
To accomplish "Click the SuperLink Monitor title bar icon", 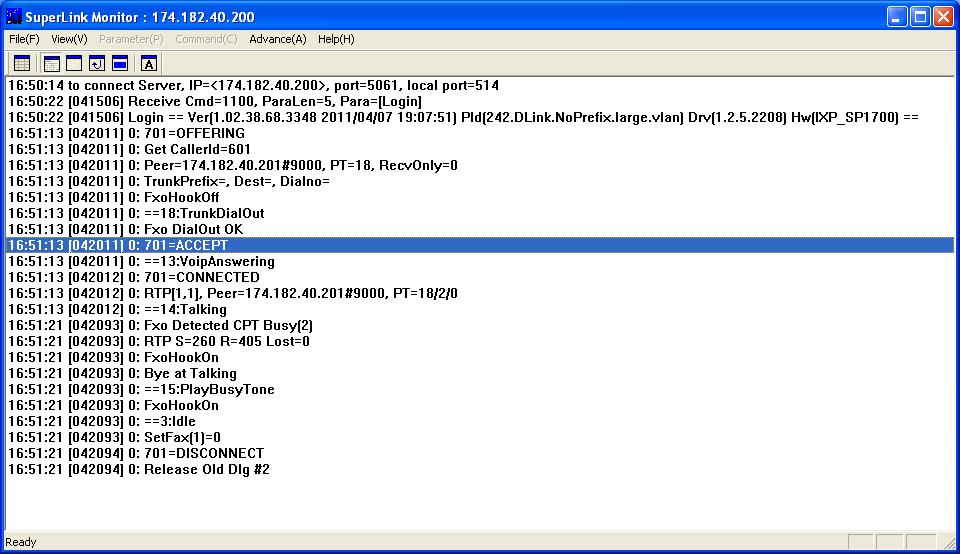I will (13, 17).
